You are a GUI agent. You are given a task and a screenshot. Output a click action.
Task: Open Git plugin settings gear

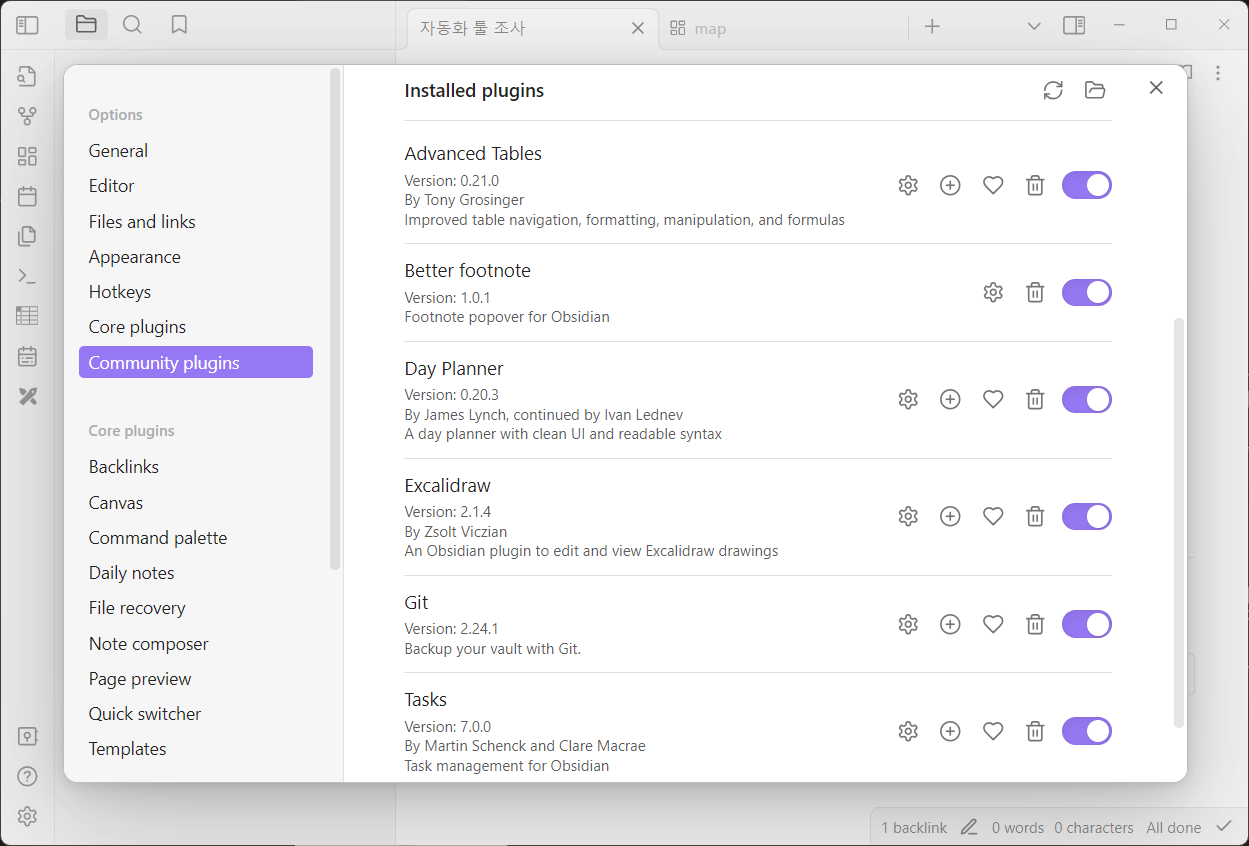(908, 624)
